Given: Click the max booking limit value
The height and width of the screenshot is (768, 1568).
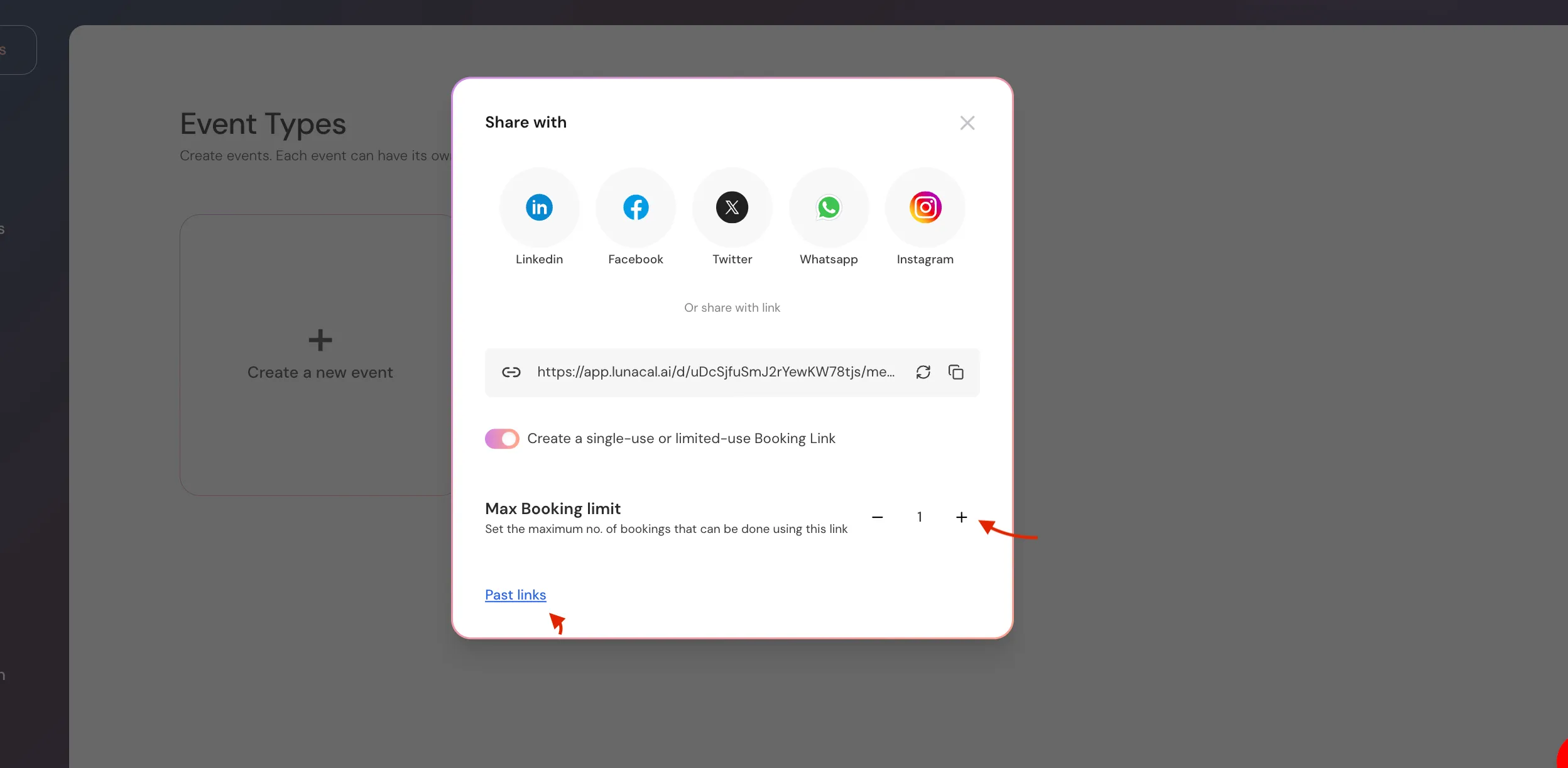Looking at the screenshot, I should pyautogui.click(x=919, y=517).
